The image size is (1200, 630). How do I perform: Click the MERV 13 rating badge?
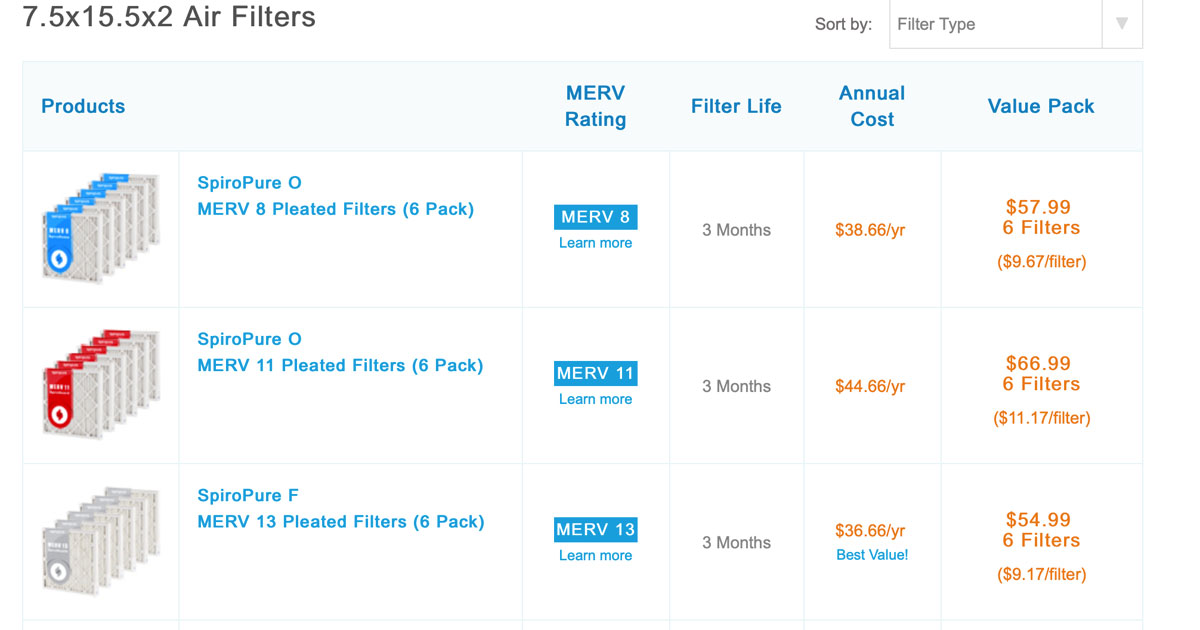pos(595,529)
